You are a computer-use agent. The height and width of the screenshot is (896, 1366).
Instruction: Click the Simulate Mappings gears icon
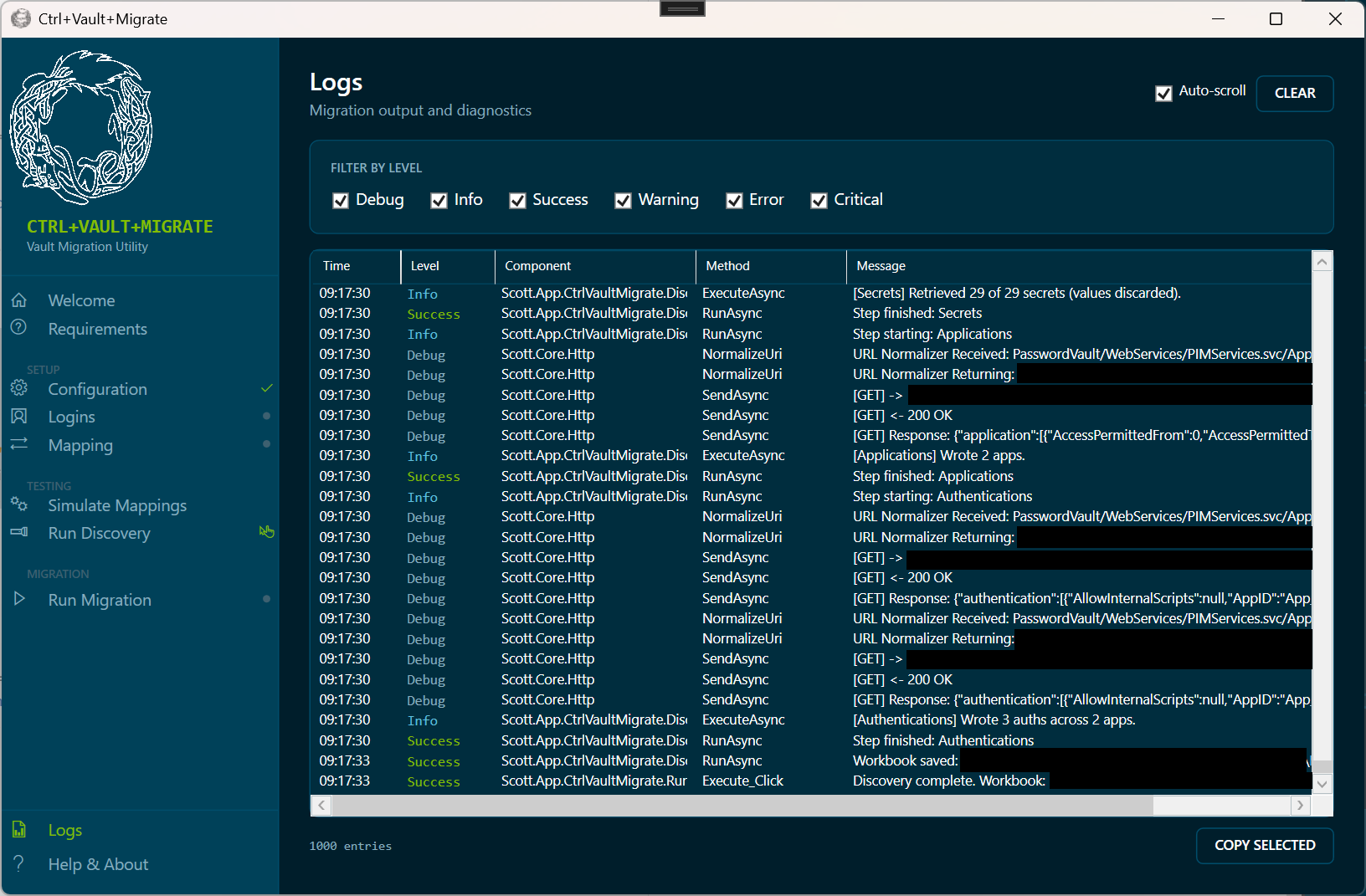tap(19, 504)
